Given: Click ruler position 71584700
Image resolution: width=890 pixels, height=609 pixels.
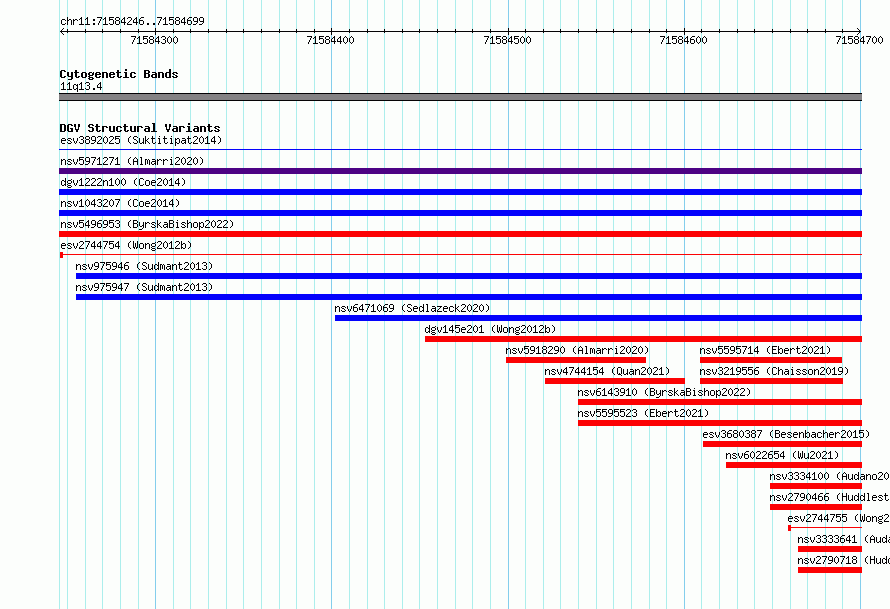Looking at the screenshot, I should pyautogui.click(x=859, y=40).
